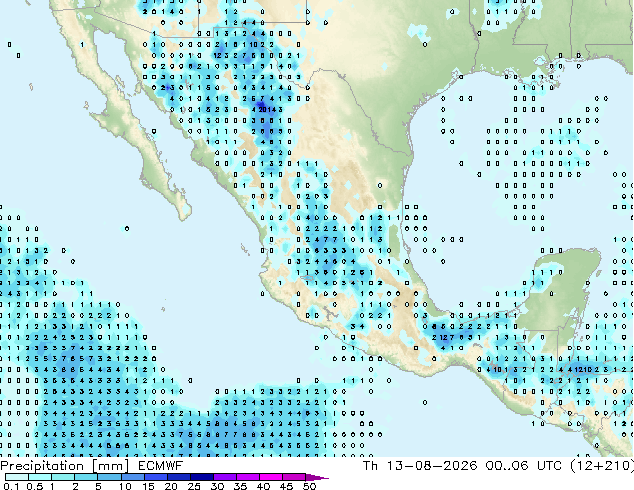The width and height of the screenshot is (634, 490).
Task: Click the 5–10 mm legend swatch
Action: [x=109, y=477]
